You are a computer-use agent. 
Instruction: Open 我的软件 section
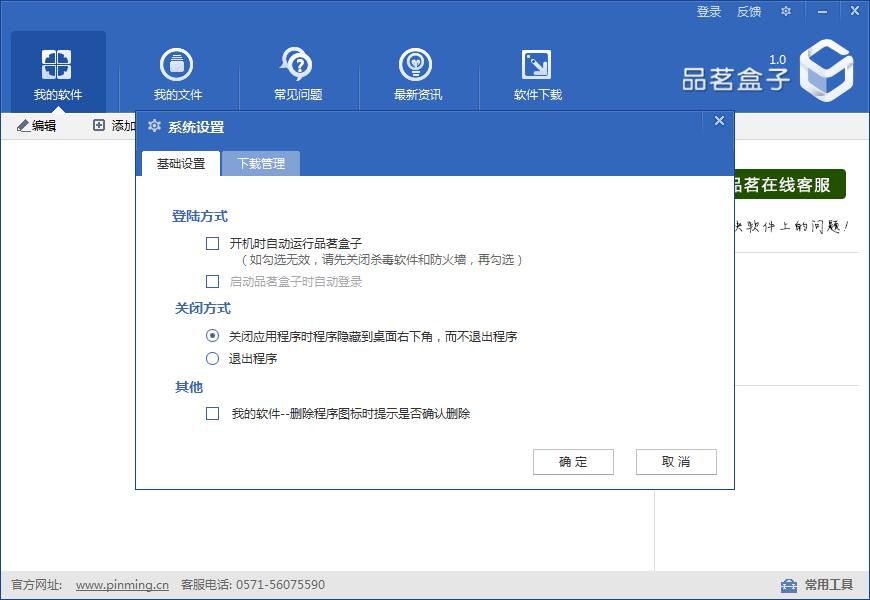click(57, 70)
